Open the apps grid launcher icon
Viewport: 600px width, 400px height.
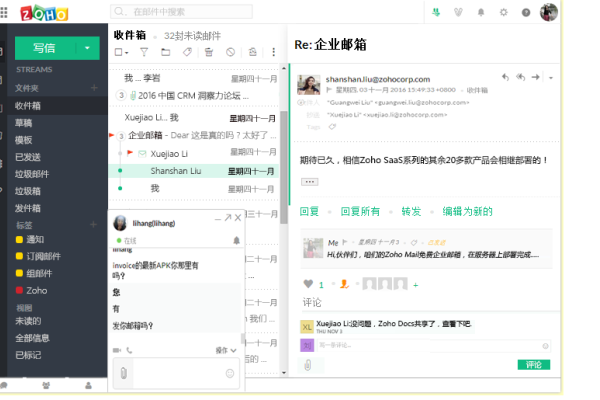point(3,13)
